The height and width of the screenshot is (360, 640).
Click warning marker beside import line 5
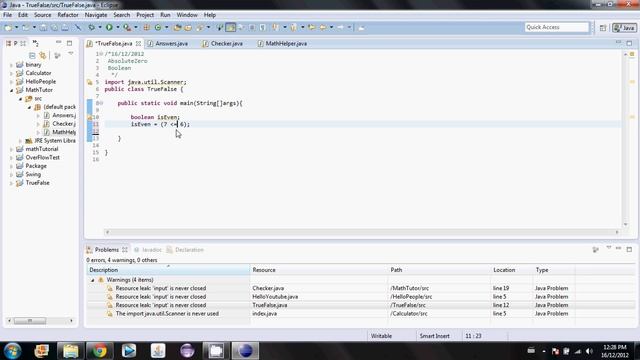pyautogui.click(x=90, y=82)
